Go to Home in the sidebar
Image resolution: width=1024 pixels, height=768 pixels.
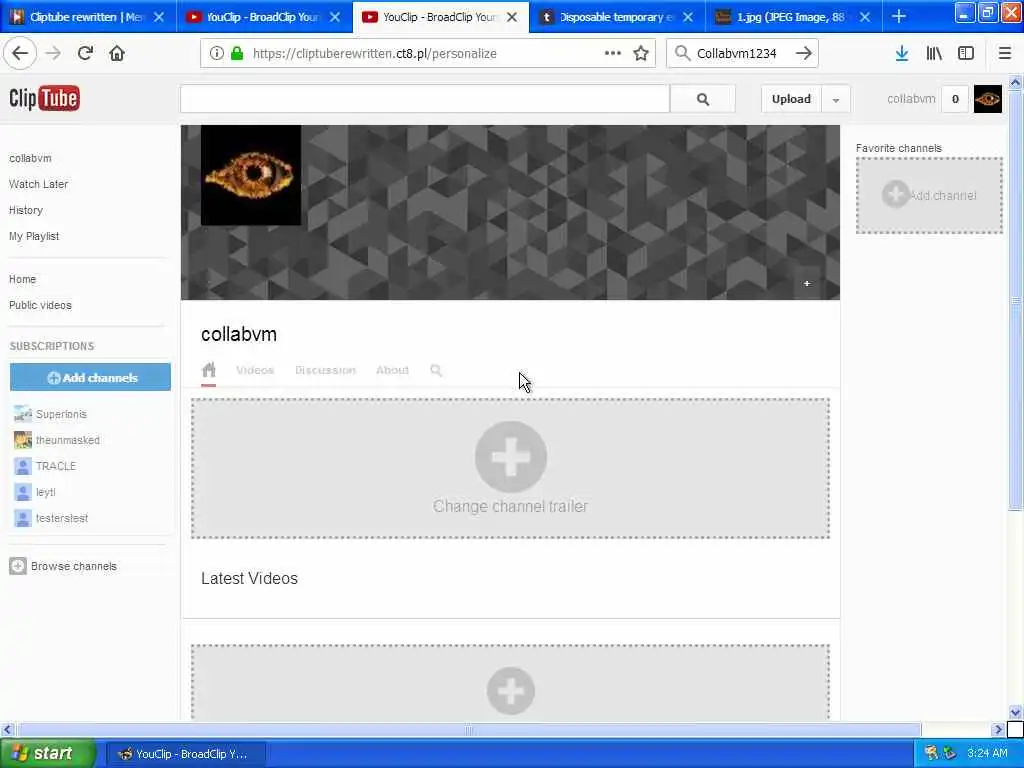tap(22, 279)
